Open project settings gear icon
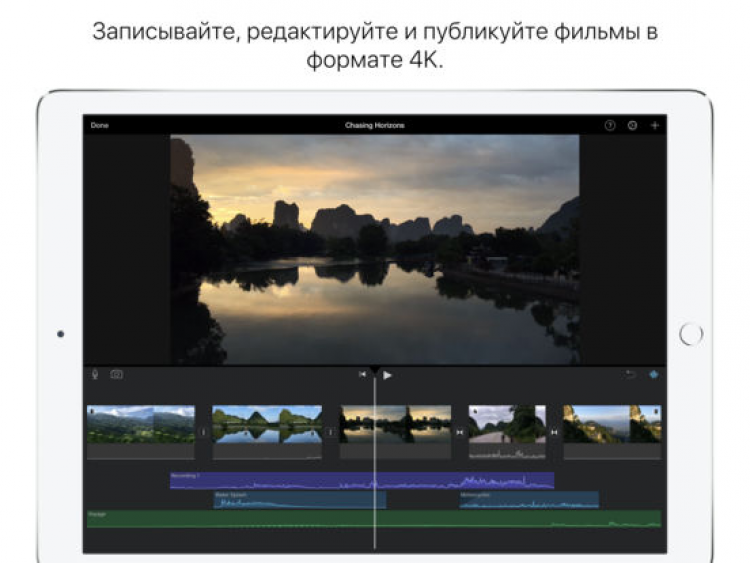 pyautogui.click(x=632, y=125)
